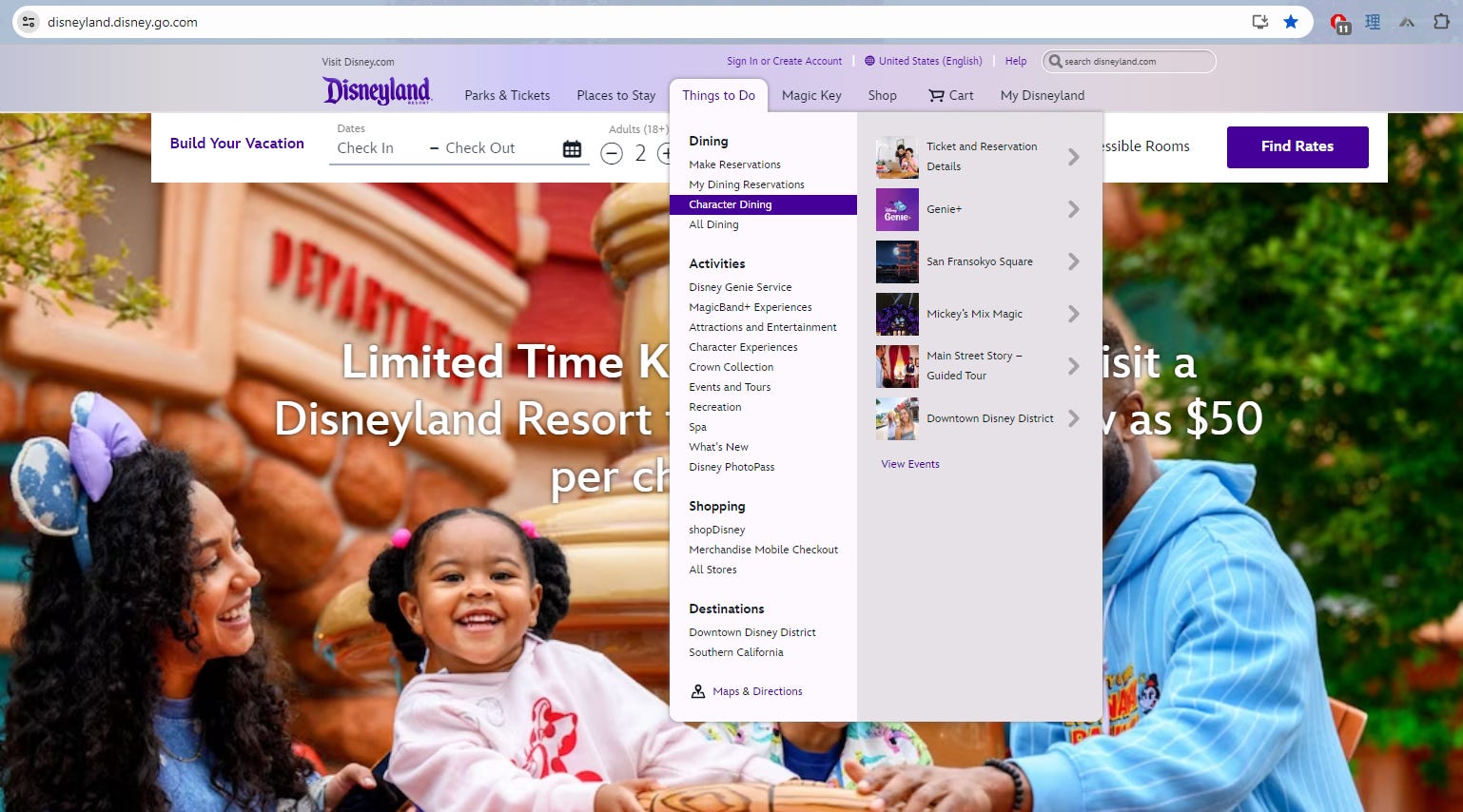Open the Shop menu

tap(882, 95)
